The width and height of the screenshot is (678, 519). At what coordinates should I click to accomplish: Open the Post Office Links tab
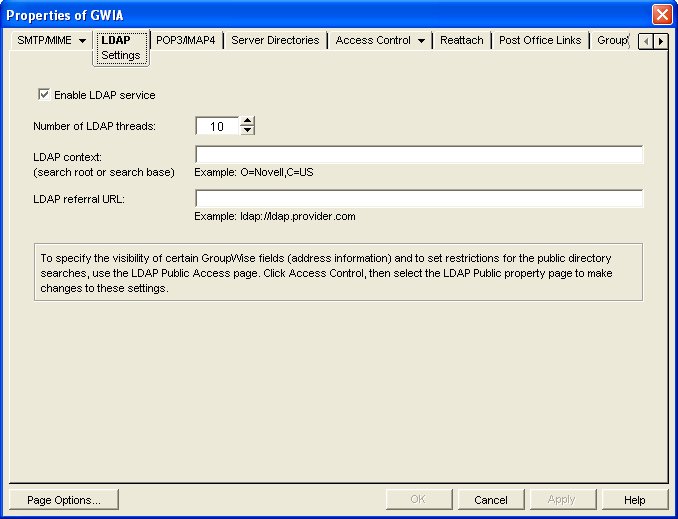pos(540,40)
